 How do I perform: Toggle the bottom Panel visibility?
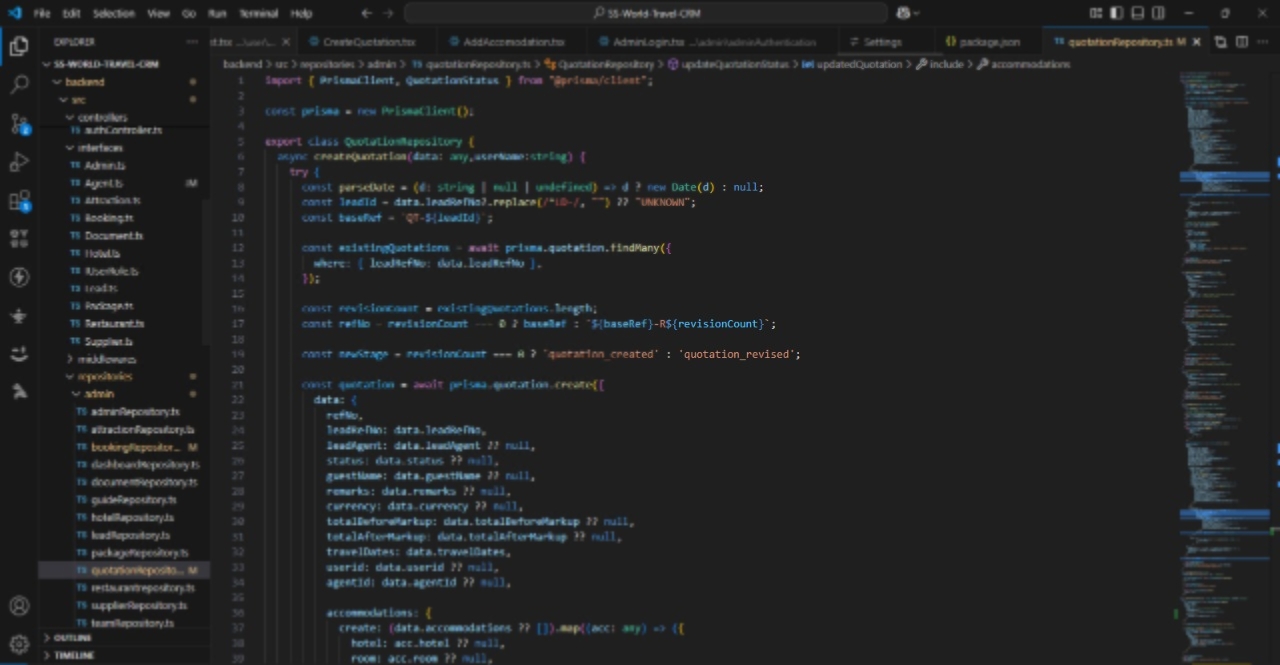tap(1138, 13)
